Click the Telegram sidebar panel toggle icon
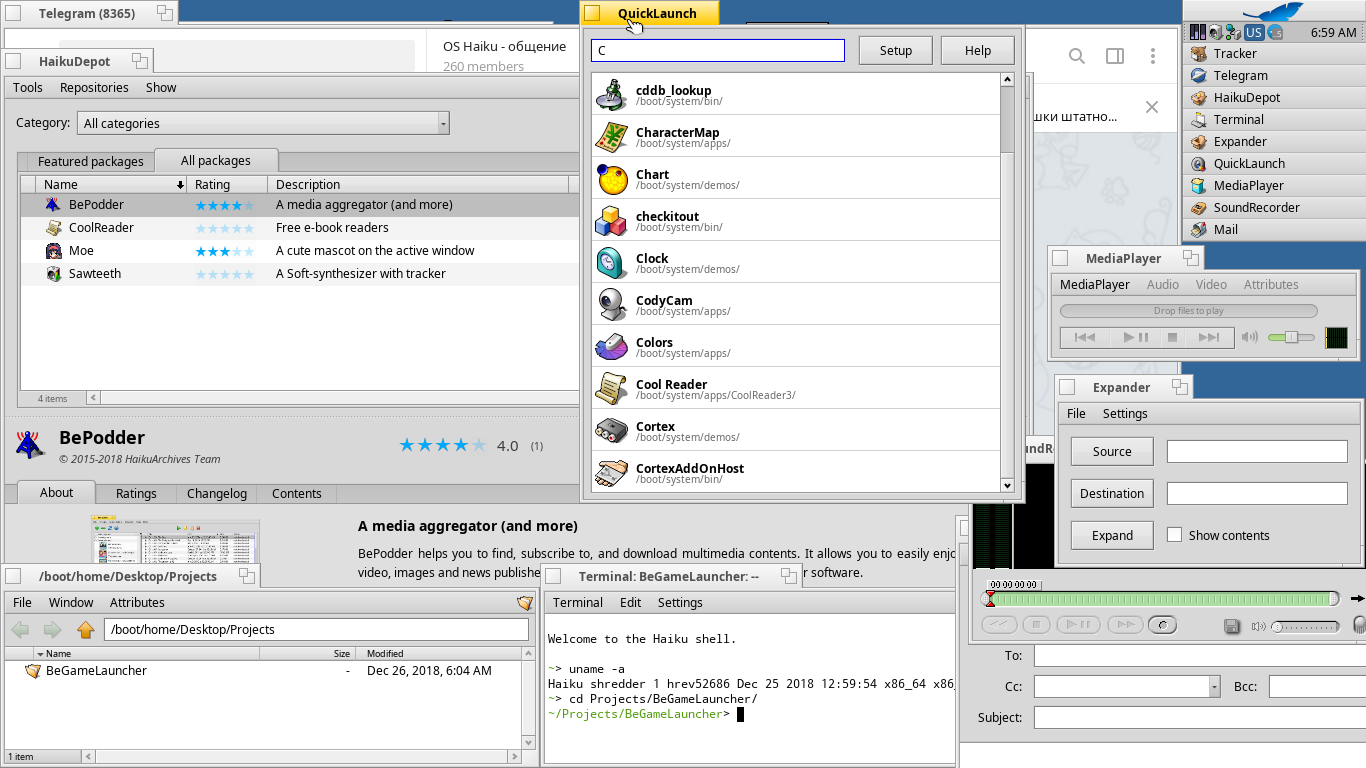This screenshot has height=768, width=1366. click(1115, 56)
